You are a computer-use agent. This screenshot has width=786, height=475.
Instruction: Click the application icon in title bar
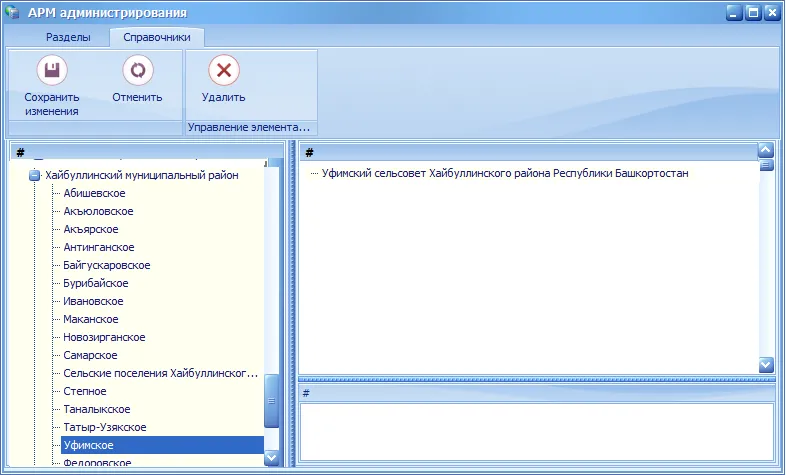pyautogui.click(x=12, y=12)
